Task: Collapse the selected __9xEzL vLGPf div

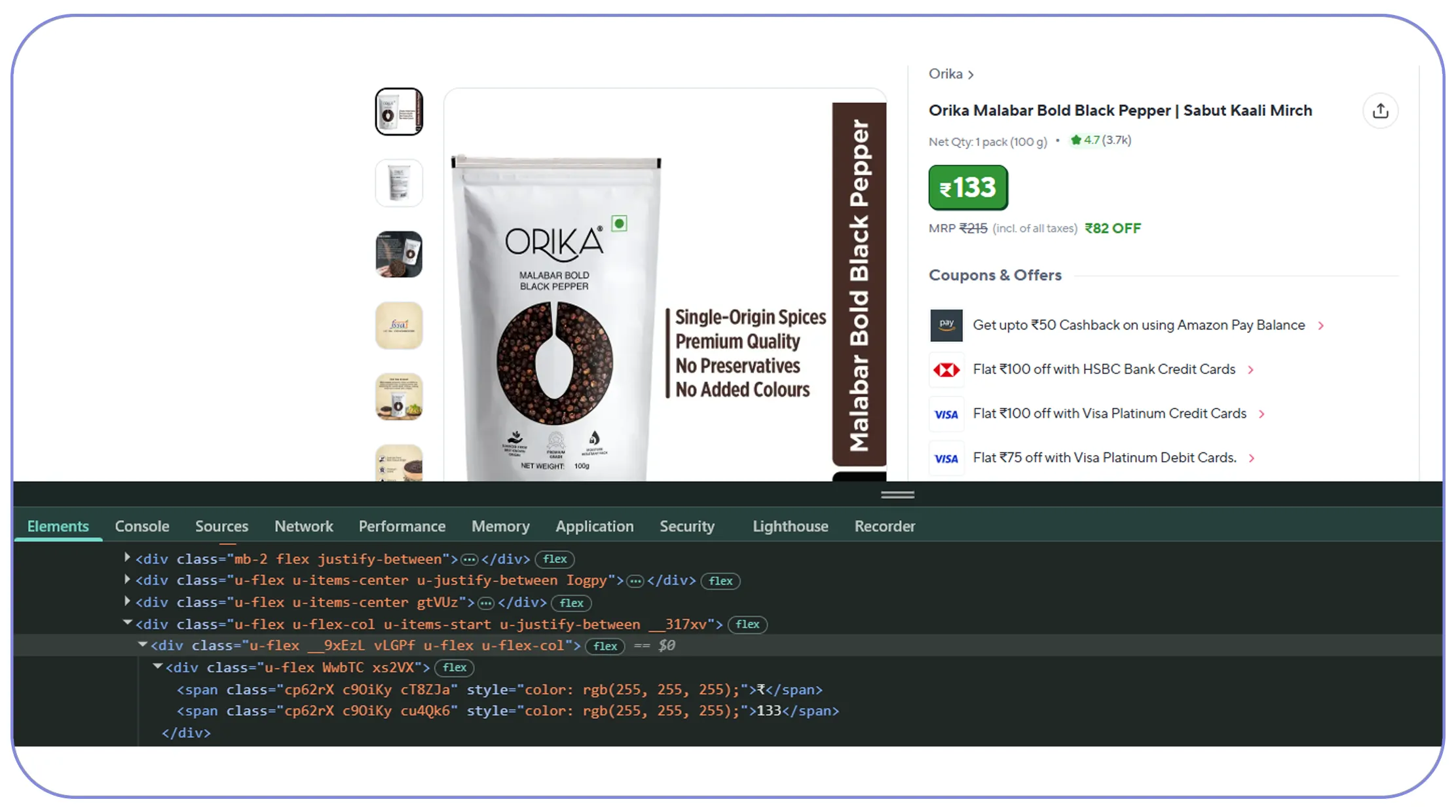Action: point(142,645)
